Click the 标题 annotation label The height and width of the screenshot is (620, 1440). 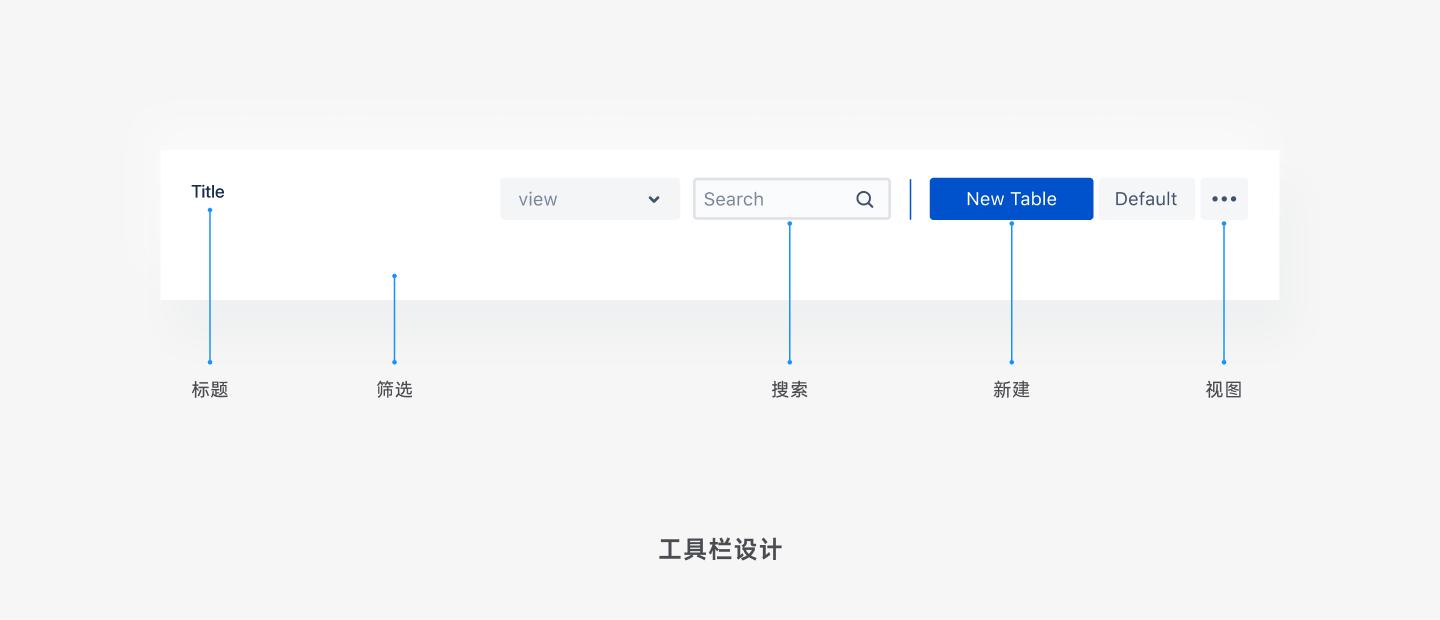coord(209,389)
